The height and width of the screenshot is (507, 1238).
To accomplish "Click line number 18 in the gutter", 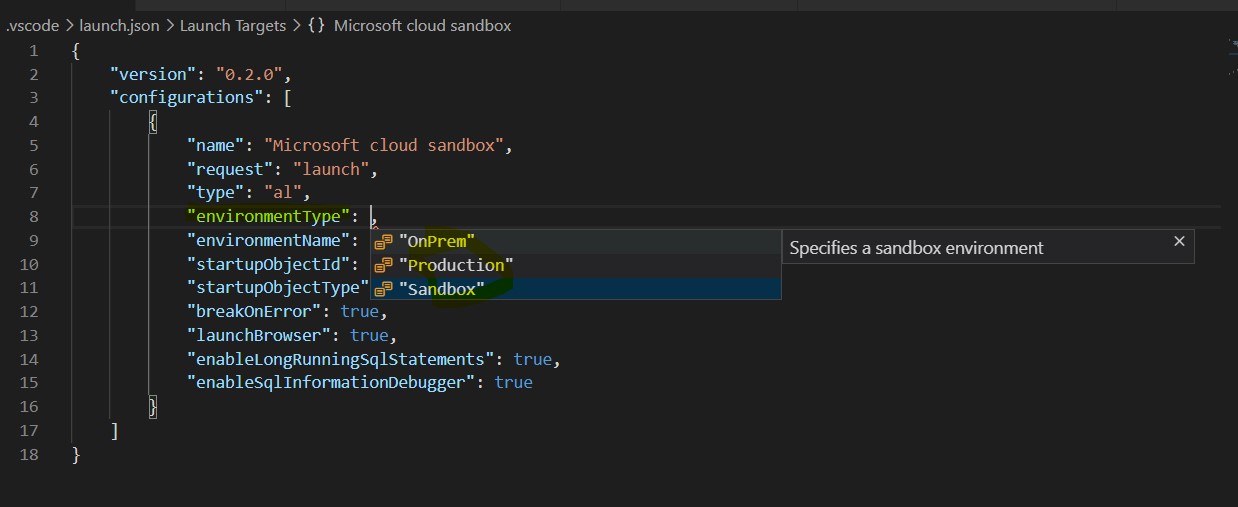I will [x=29, y=454].
